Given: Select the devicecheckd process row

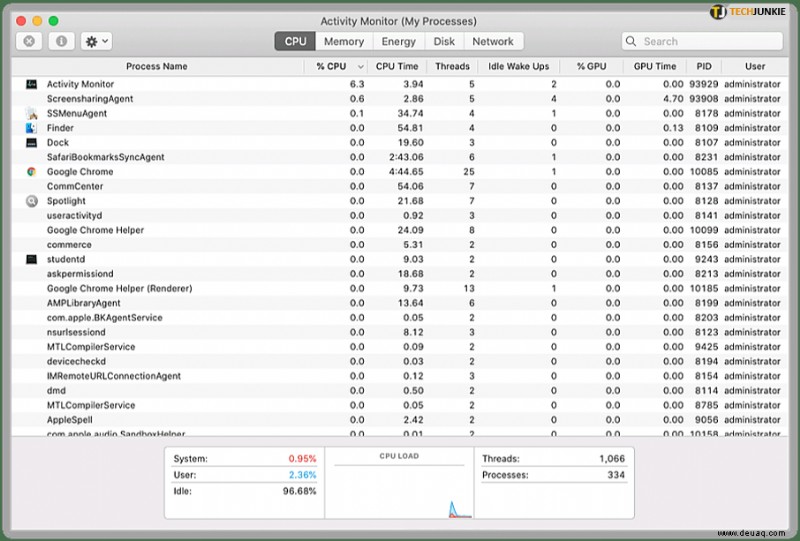Looking at the screenshot, I should click(399, 362).
